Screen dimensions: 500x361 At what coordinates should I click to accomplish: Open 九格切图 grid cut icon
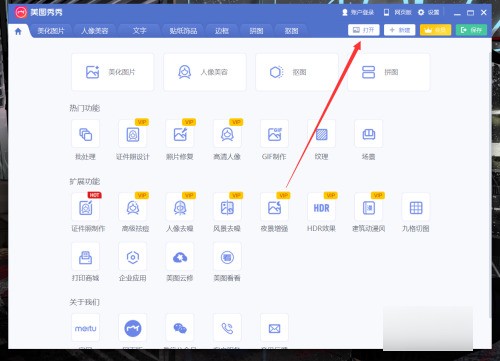tap(416, 207)
